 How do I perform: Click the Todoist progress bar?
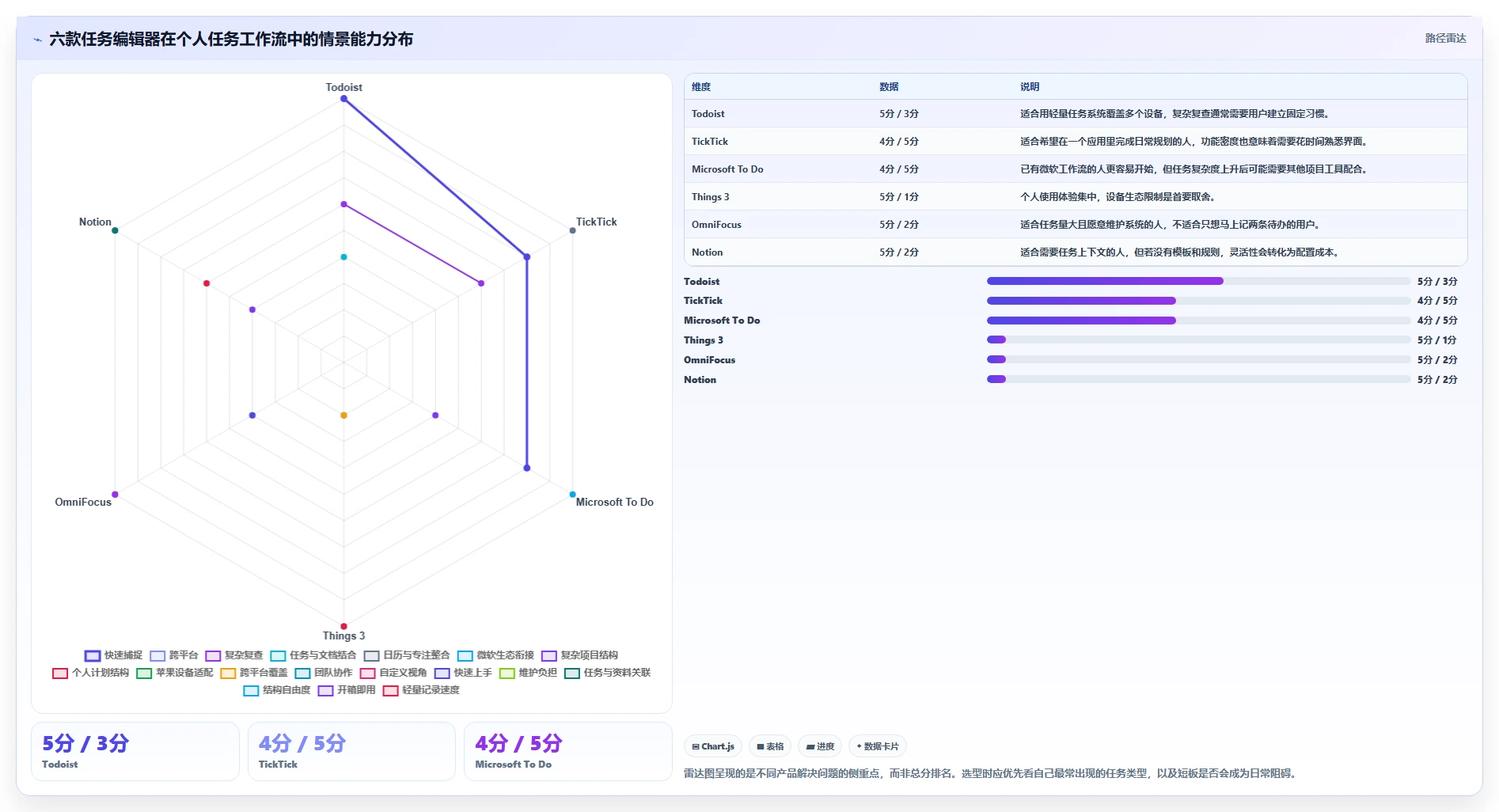pyautogui.click(x=1198, y=281)
